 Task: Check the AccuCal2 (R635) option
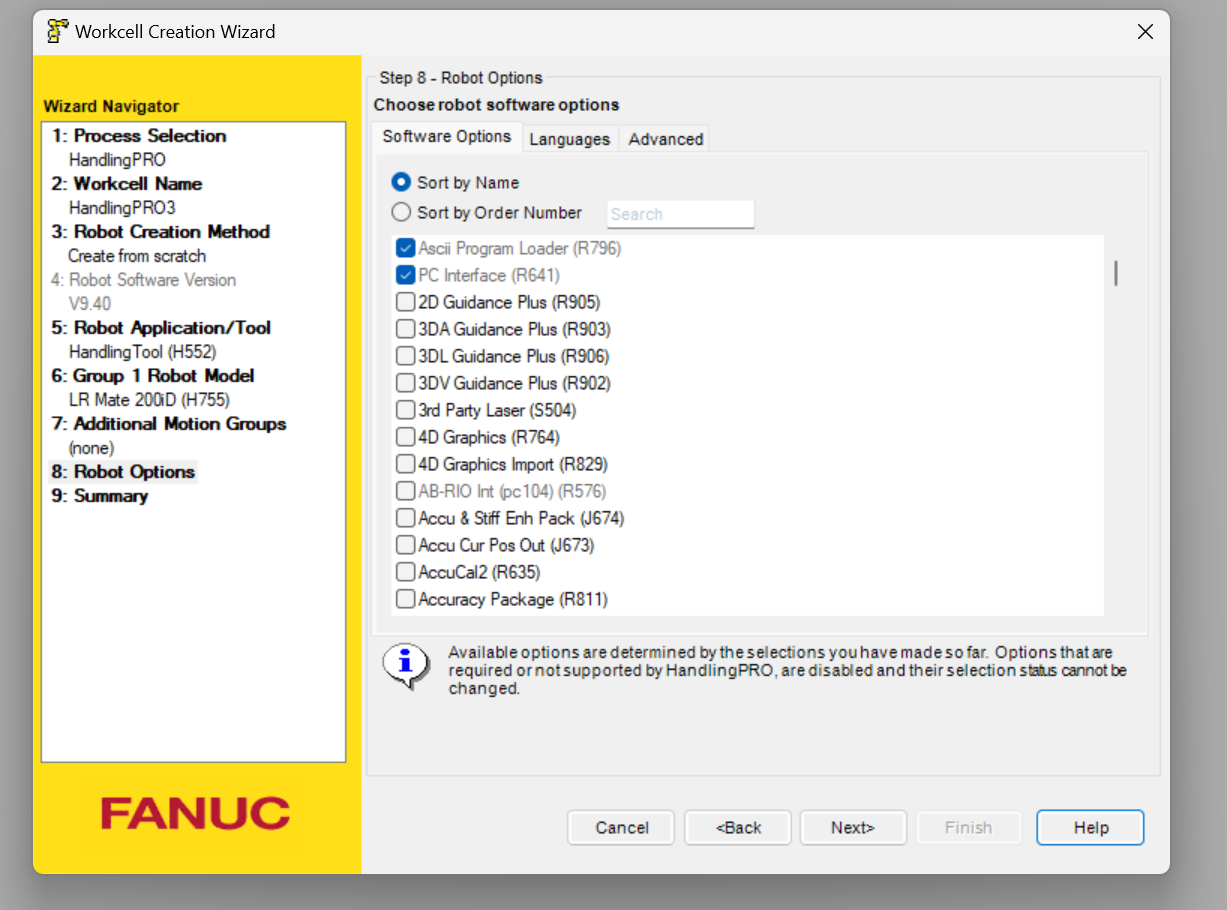[x=405, y=572]
